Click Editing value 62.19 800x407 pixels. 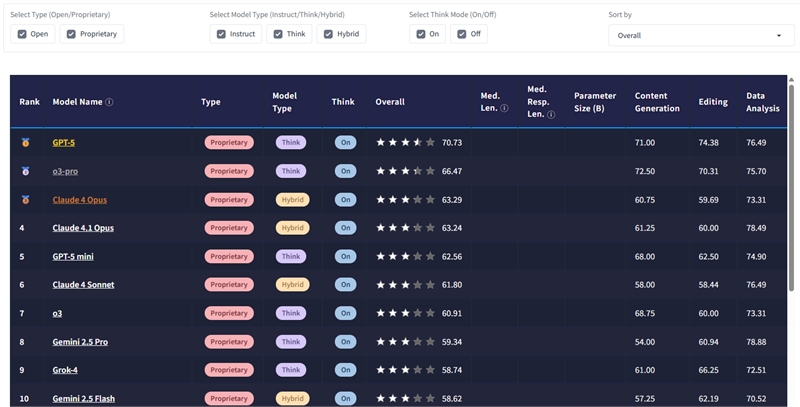click(709, 398)
